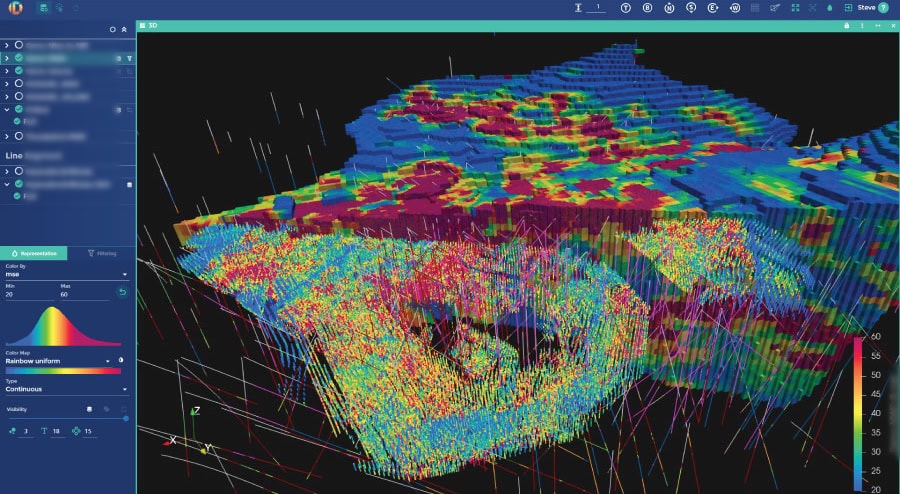Check the empty circle just above Line header
The height and width of the screenshot is (494, 900).
coord(19,137)
